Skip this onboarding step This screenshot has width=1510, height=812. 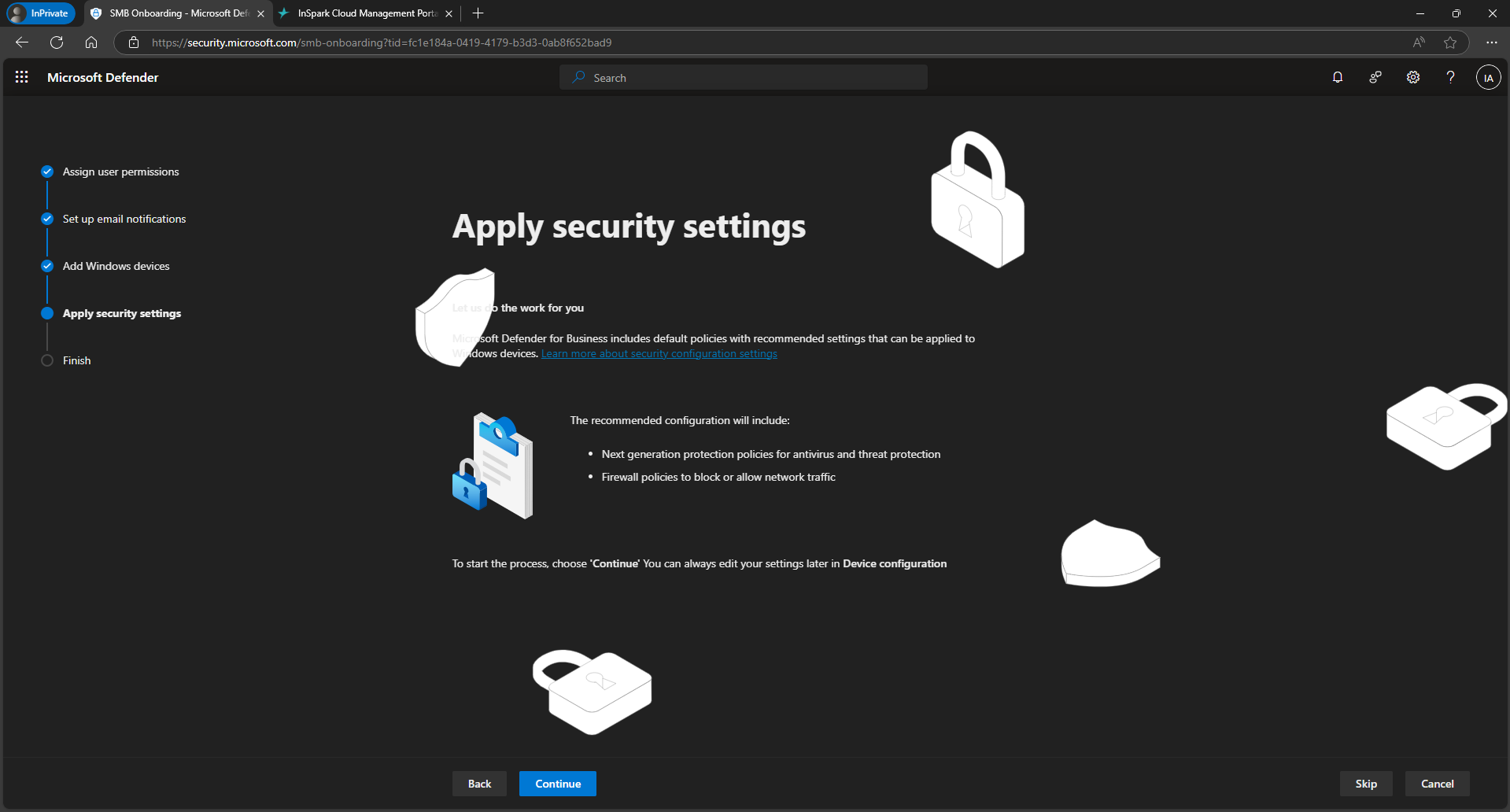[x=1366, y=784]
